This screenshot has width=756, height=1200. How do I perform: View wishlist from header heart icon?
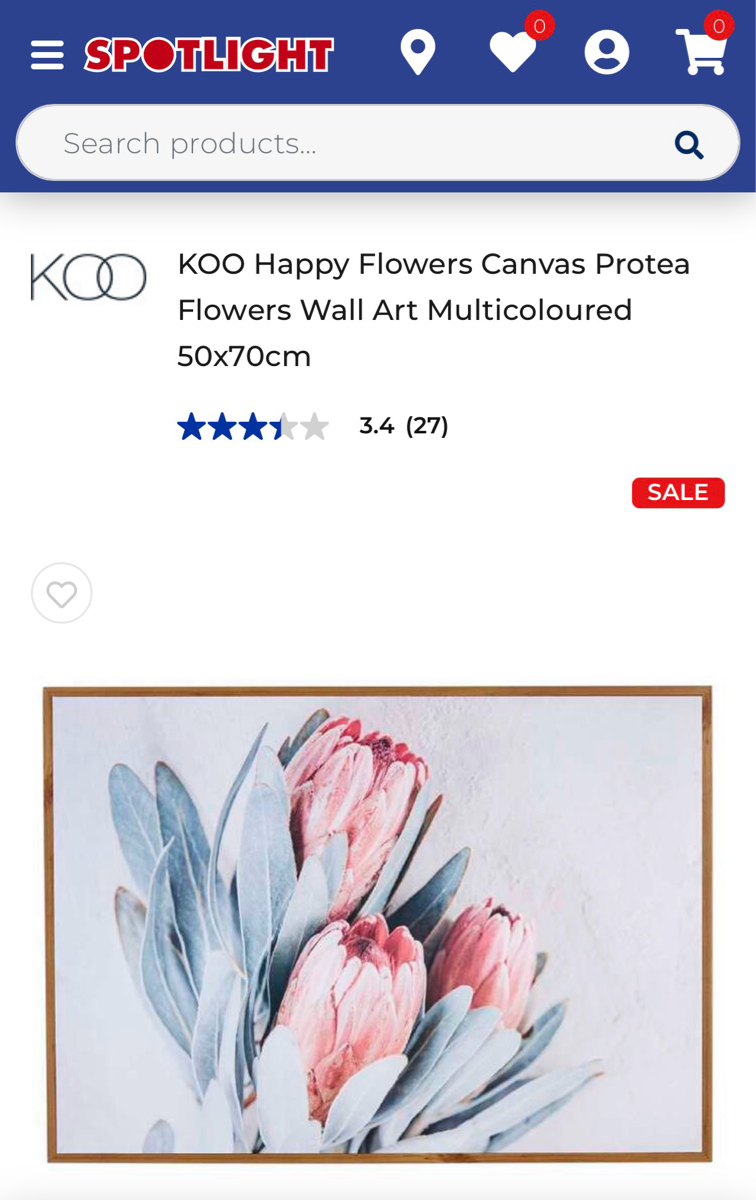512,53
